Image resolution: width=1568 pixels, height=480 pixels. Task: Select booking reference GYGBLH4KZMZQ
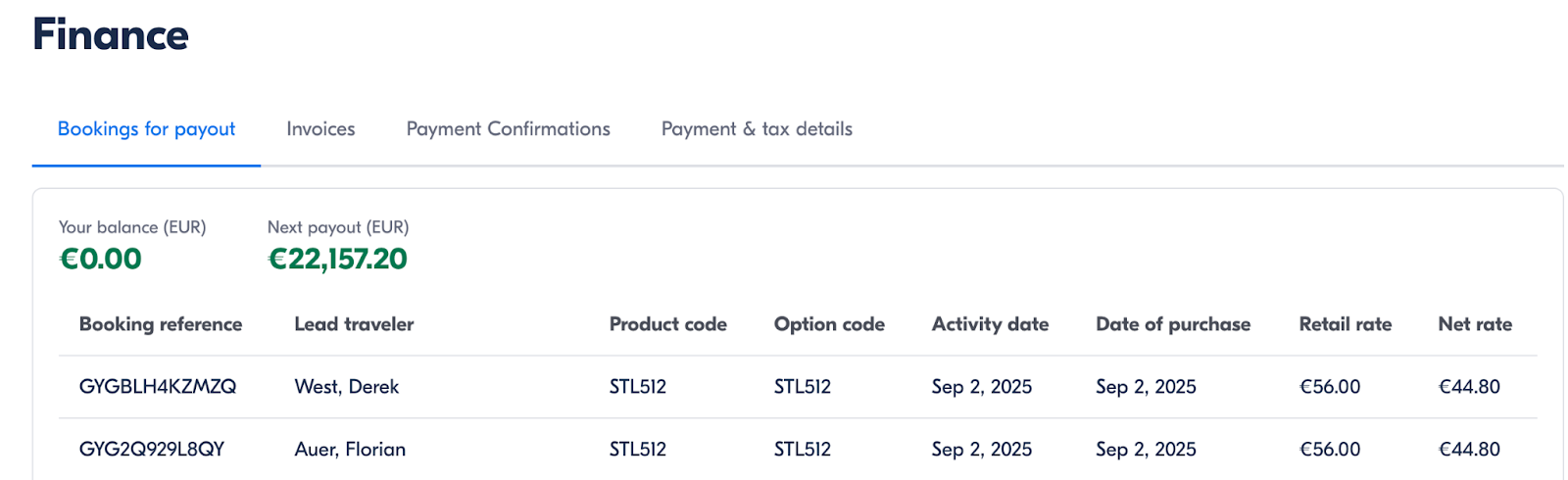point(158,387)
